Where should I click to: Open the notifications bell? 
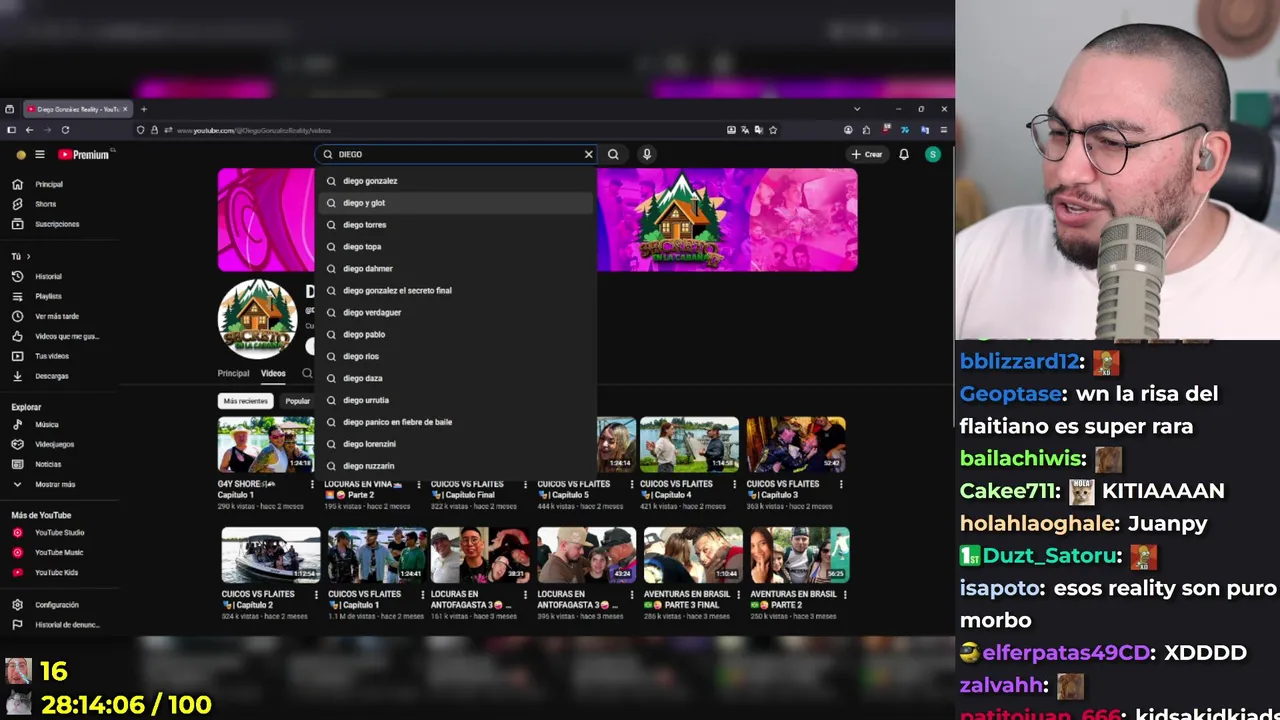coord(904,154)
